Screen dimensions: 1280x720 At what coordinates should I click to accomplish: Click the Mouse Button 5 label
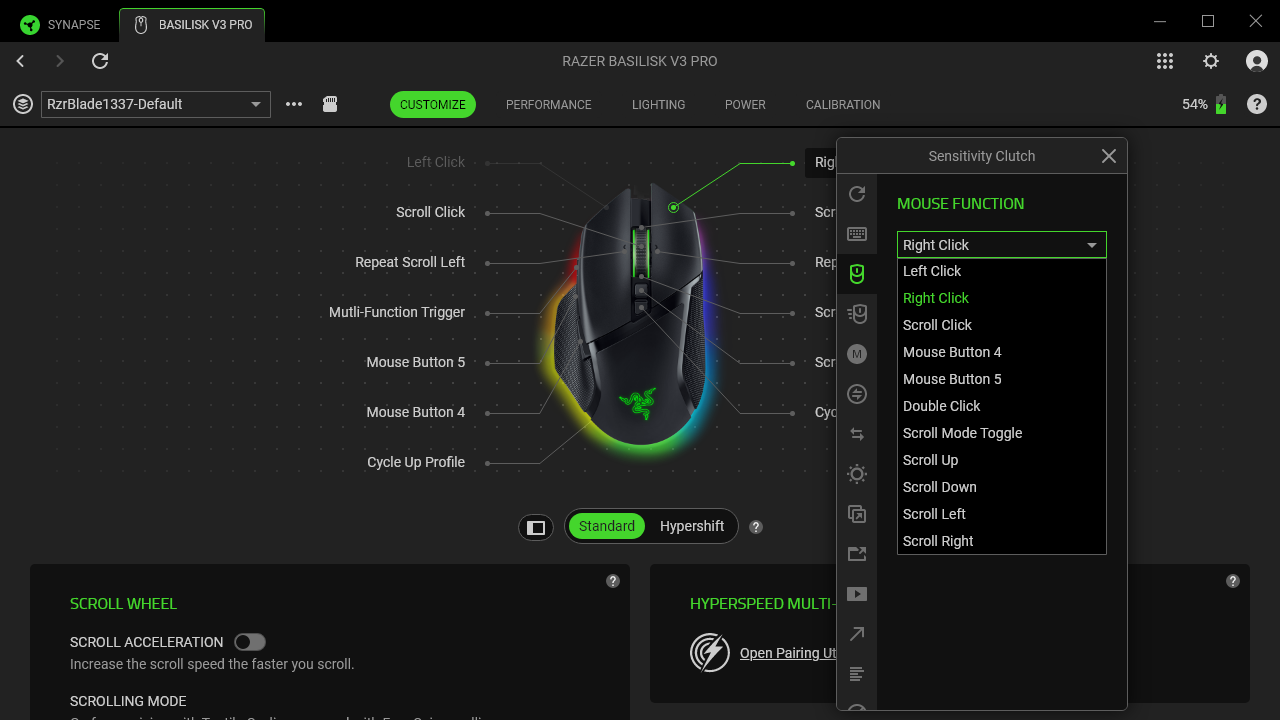[x=415, y=362]
